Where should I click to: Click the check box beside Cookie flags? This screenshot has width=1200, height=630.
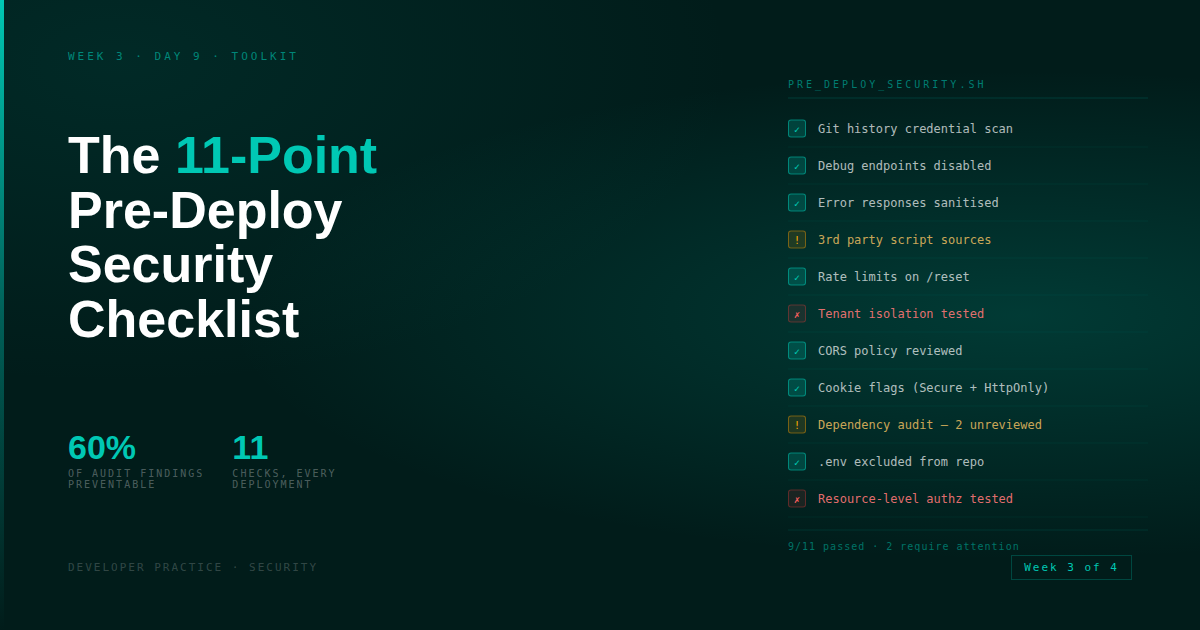point(797,388)
